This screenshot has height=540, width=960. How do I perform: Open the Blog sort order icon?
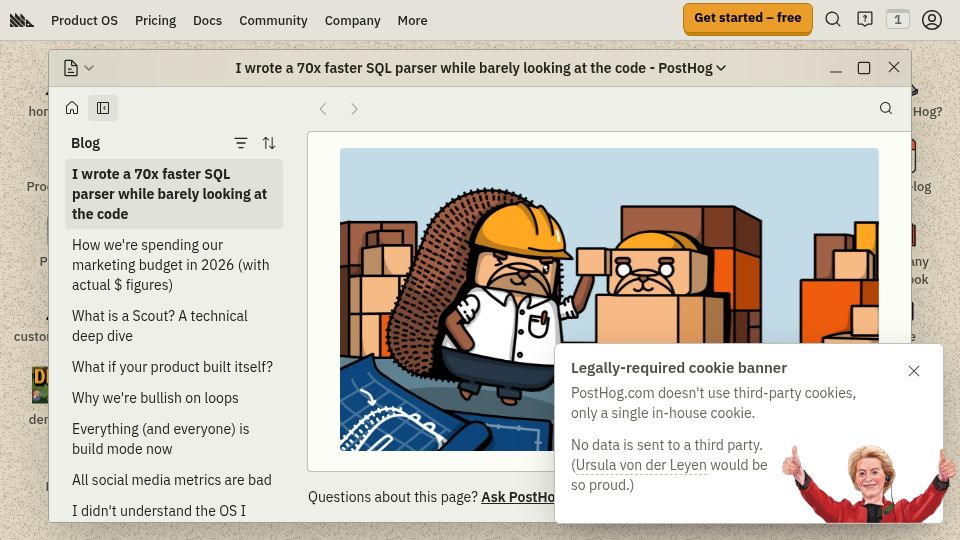(x=269, y=143)
